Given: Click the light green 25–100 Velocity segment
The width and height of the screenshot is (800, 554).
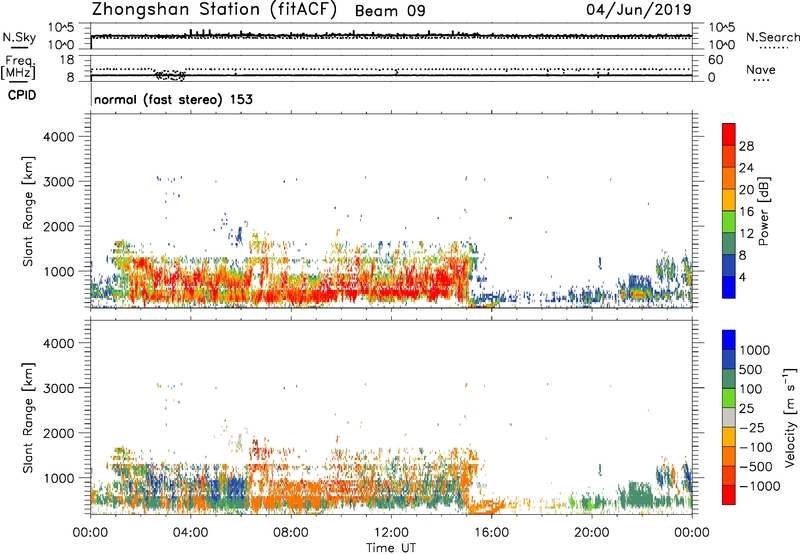Looking at the screenshot, I should pos(729,398).
